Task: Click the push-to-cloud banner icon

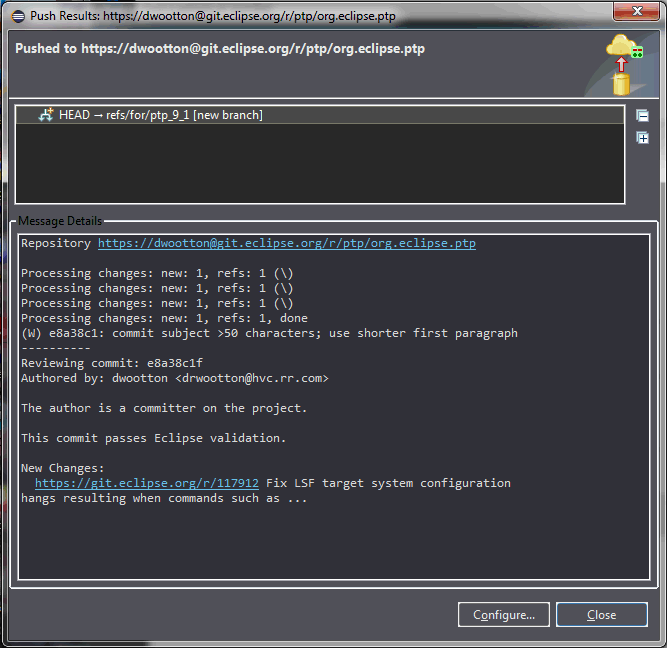Action: pos(623,65)
